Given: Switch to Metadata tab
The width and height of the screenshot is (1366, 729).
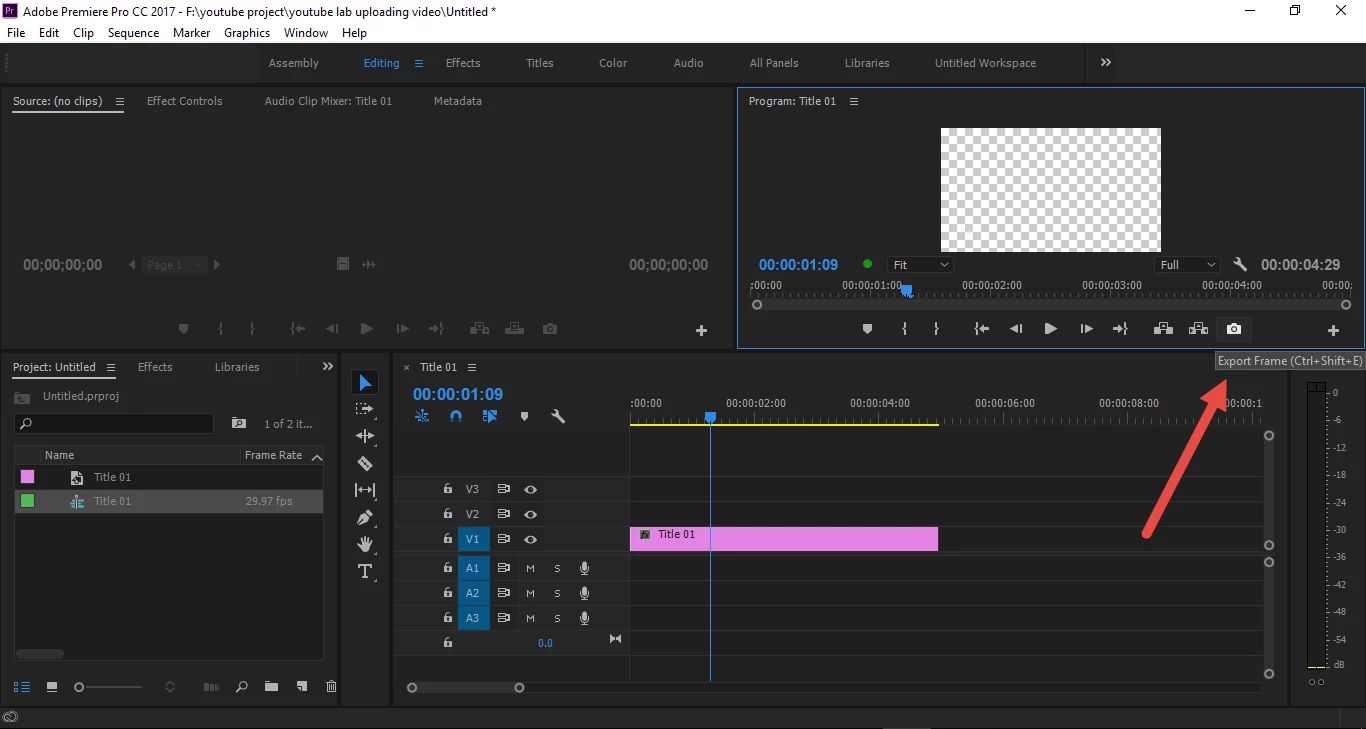Looking at the screenshot, I should click(x=458, y=101).
